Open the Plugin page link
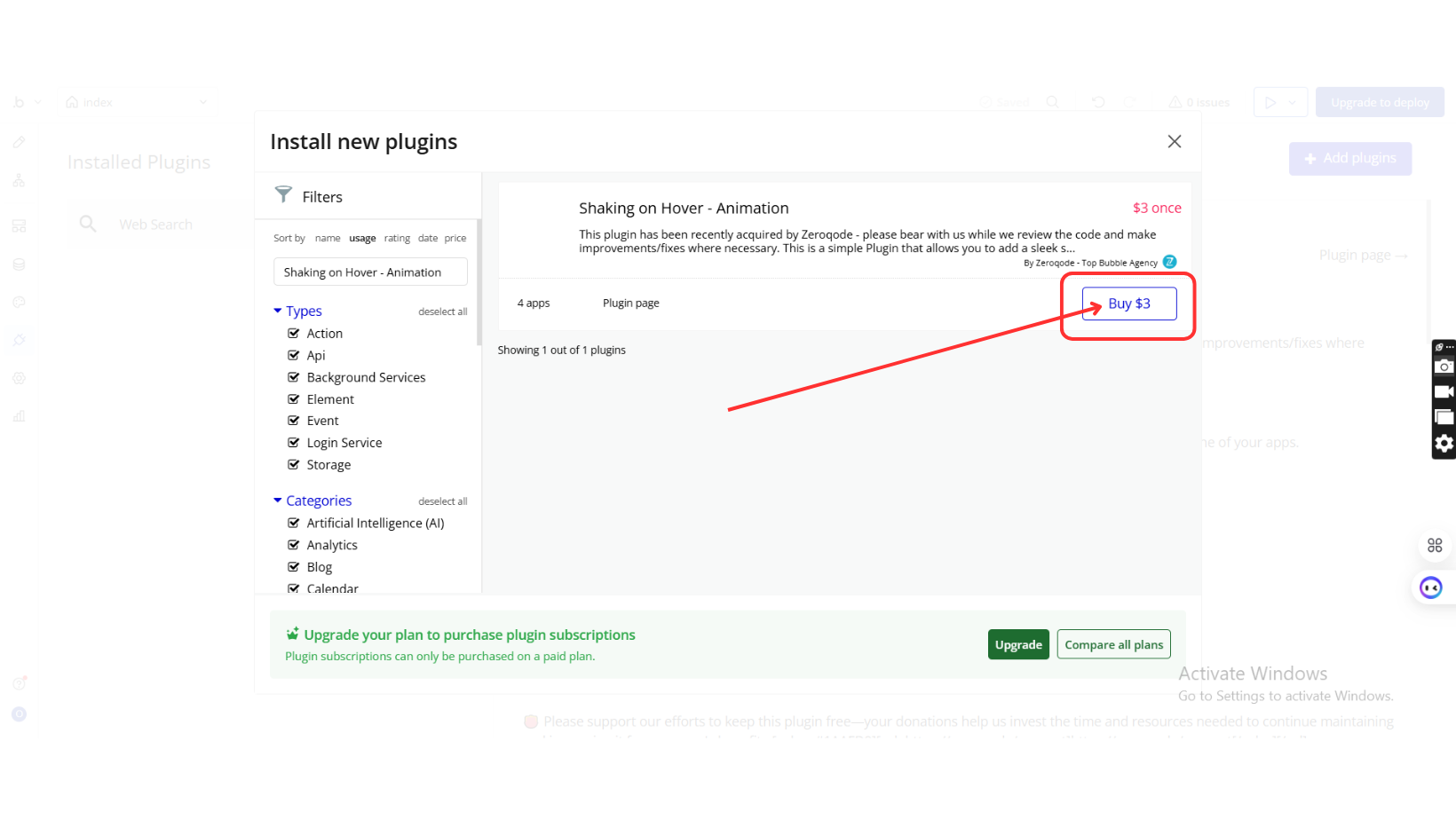Viewport: 1456px width, 820px height. [630, 303]
